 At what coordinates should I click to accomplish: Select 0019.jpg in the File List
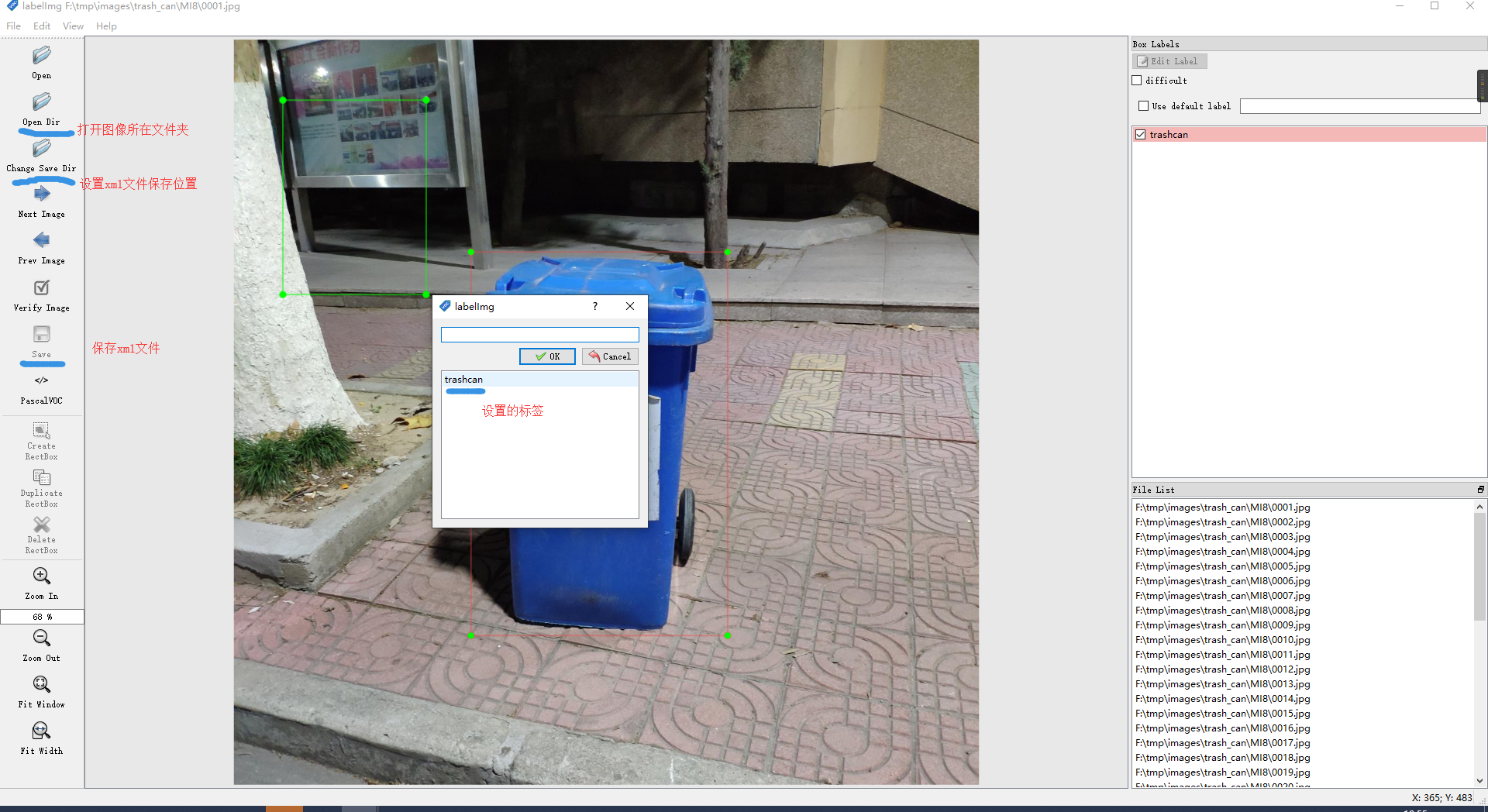[x=1223, y=772]
